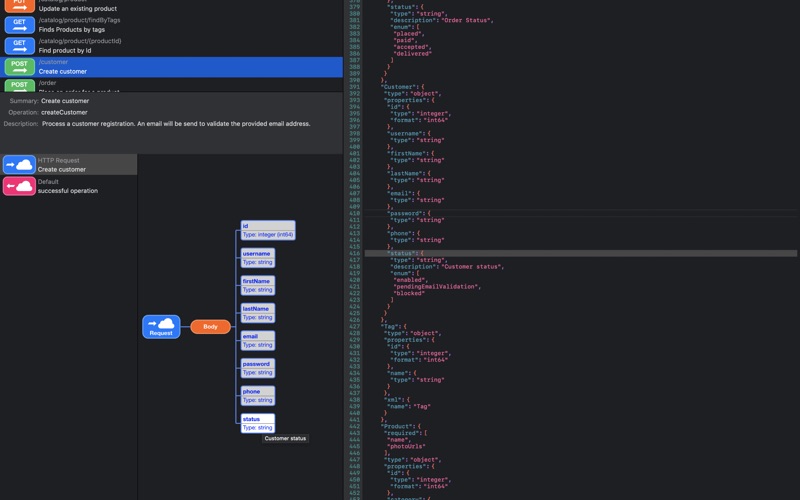Image resolution: width=800 pixels, height=500 pixels.
Task: Open the /order operation row
Action: (x=171, y=85)
